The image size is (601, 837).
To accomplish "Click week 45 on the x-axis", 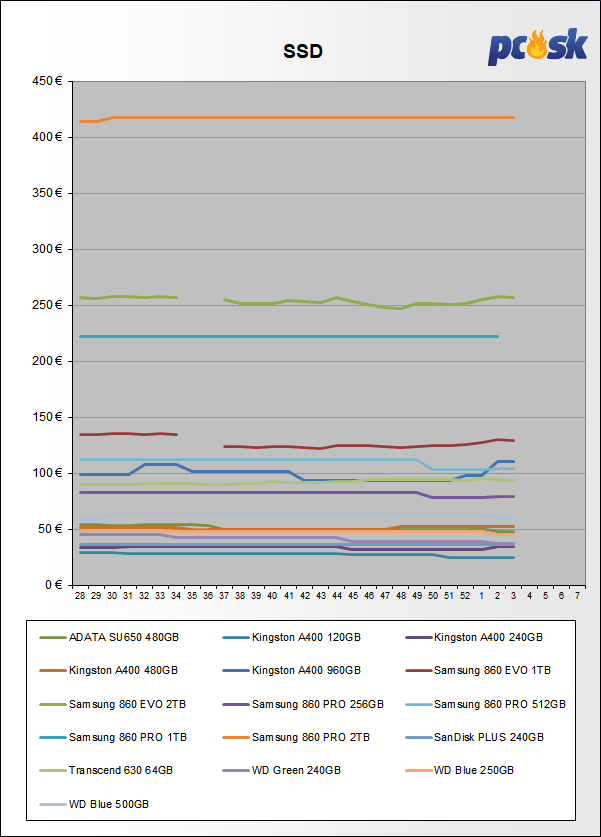I will point(353,596).
